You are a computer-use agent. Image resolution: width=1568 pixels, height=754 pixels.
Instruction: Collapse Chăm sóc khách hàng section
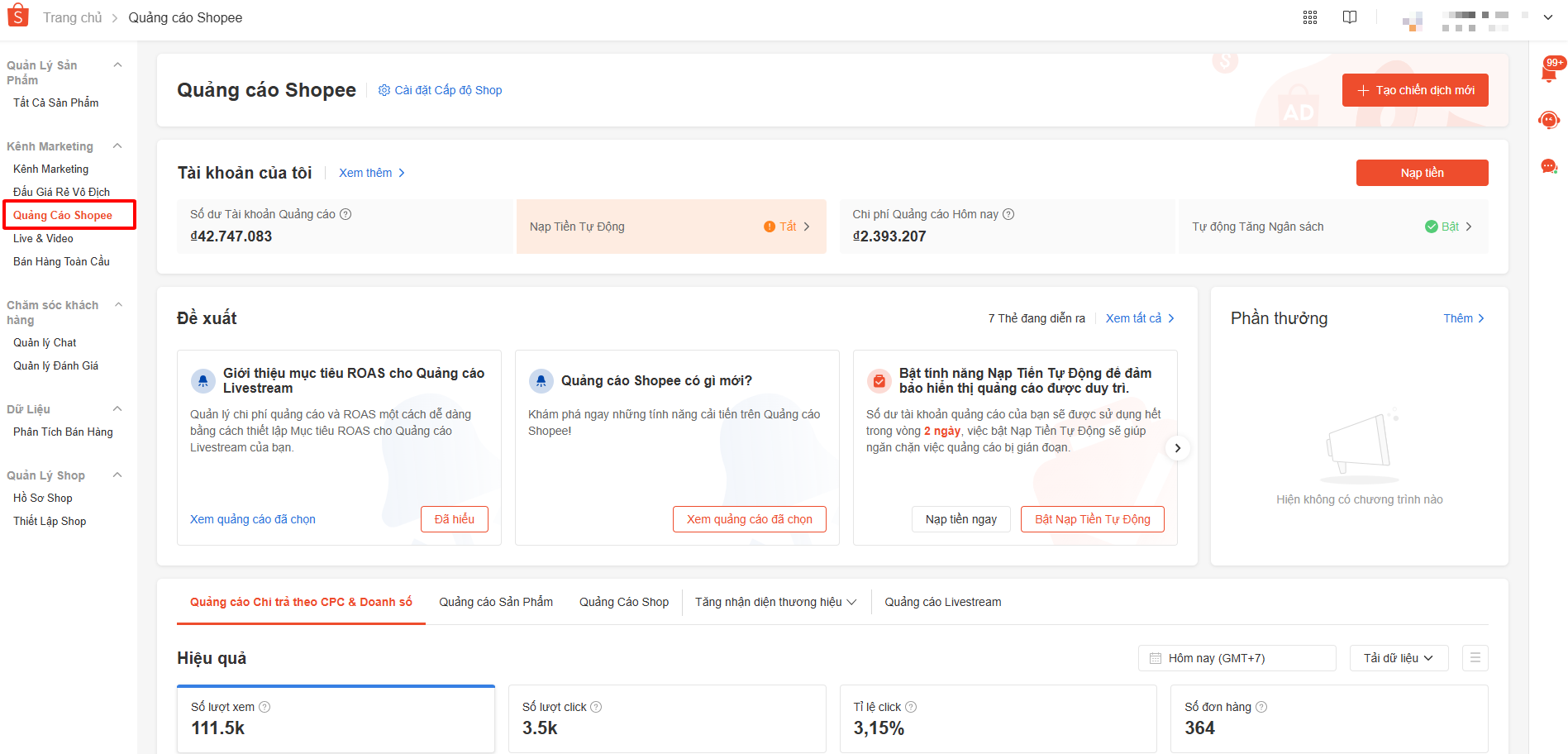[x=118, y=305]
